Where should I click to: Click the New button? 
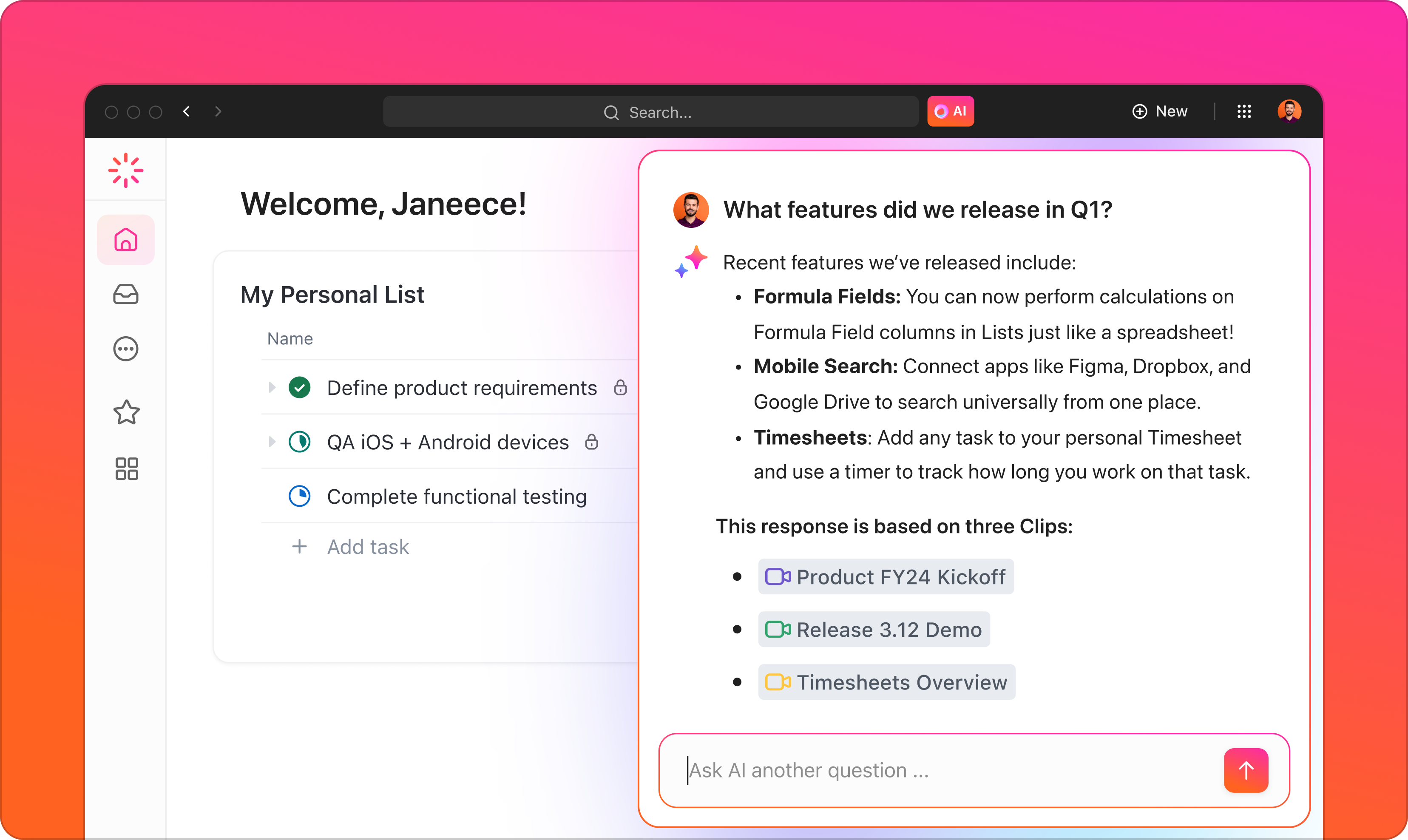point(1160,111)
